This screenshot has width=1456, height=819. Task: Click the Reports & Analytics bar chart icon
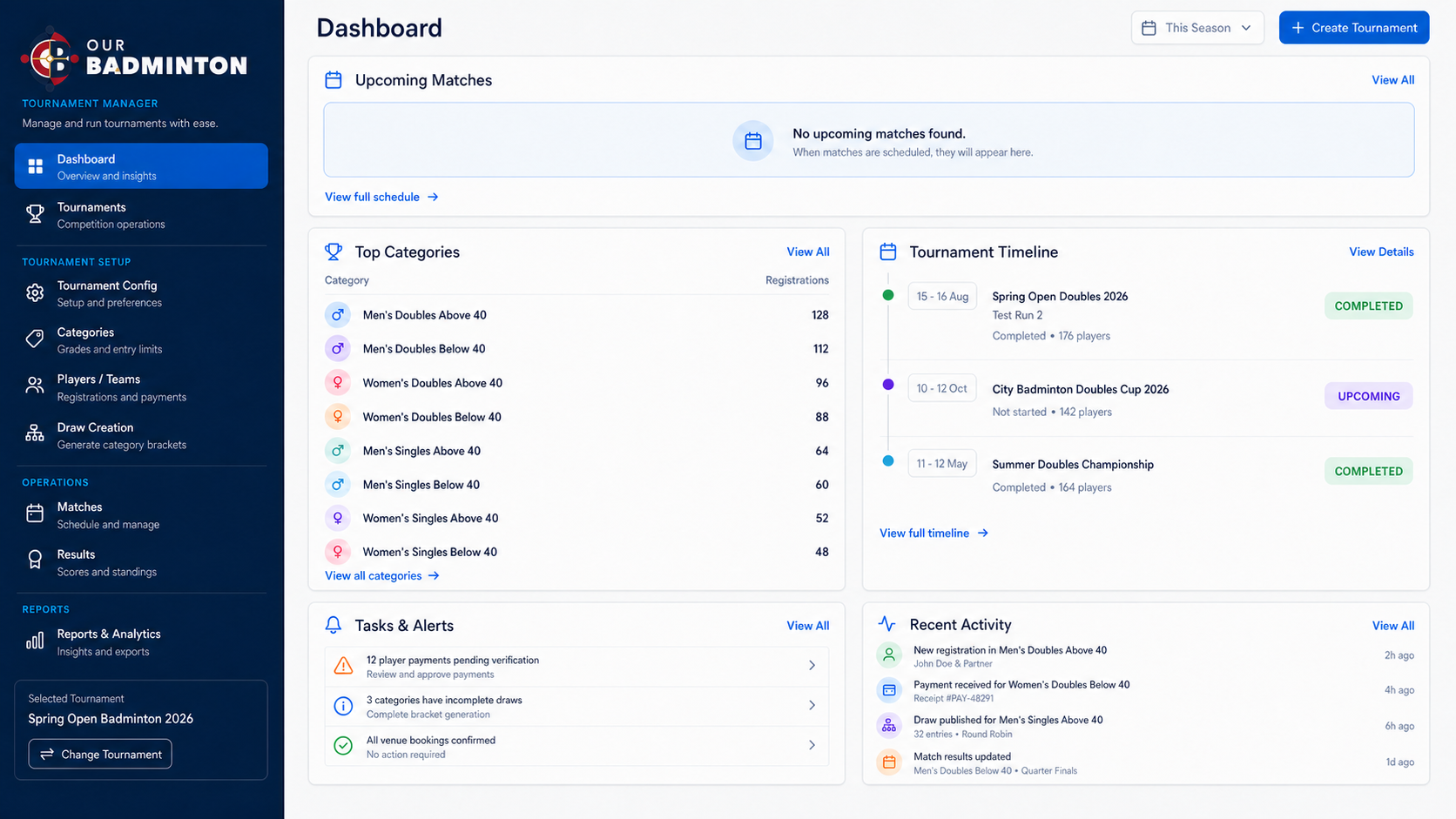pyautogui.click(x=35, y=641)
